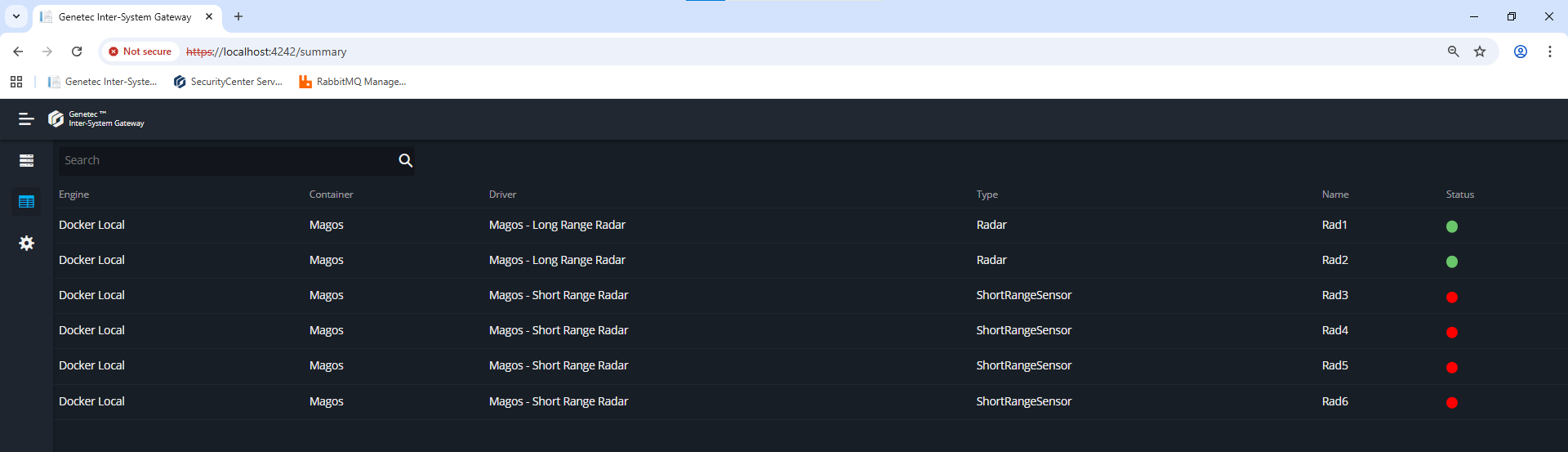Screen dimensions: 1568x452
Task: Open the hamburger navigation menu
Action: pyautogui.click(x=26, y=119)
